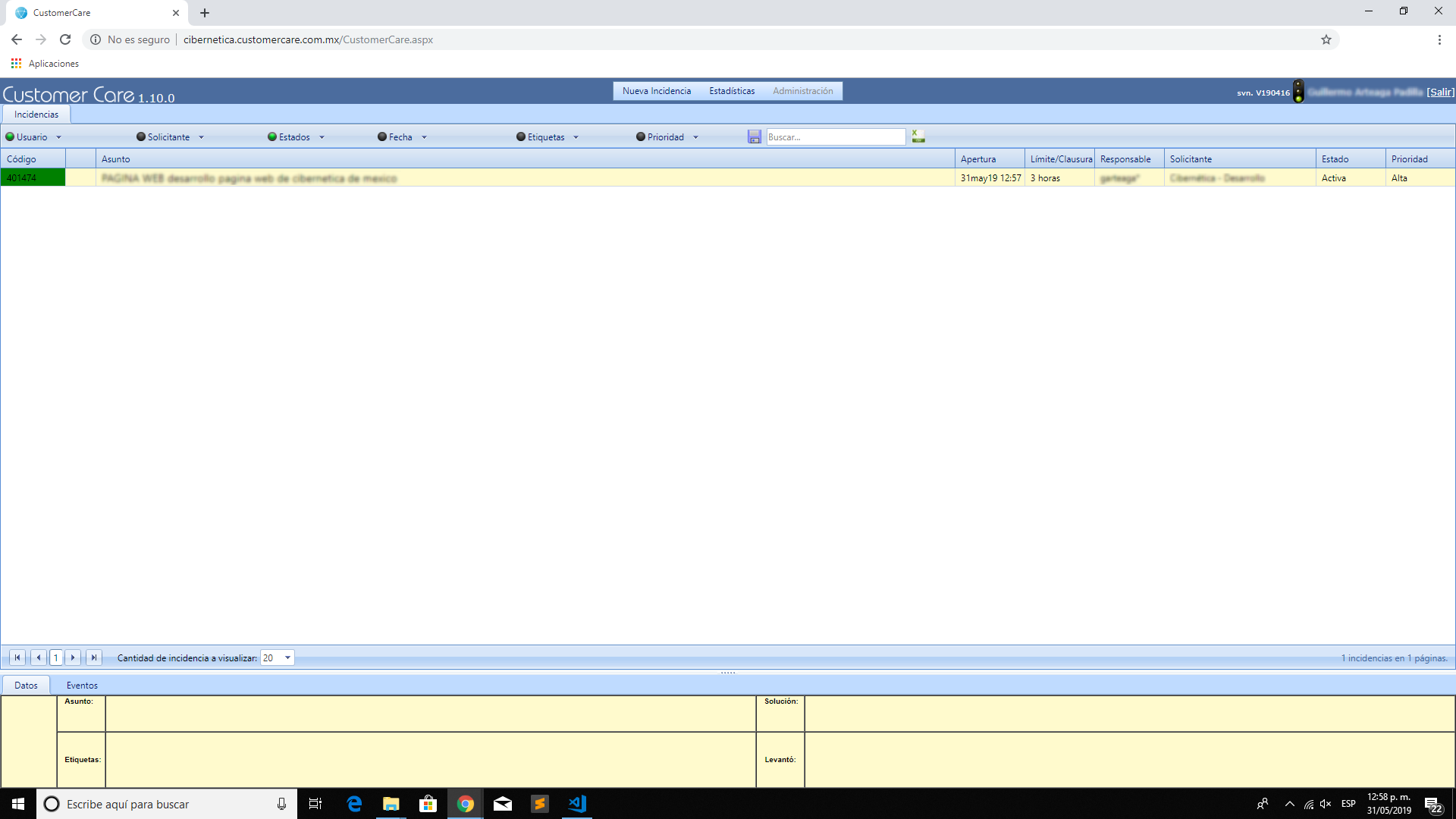The width and height of the screenshot is (1456, 819).
Task: Go back in browser history
Action: tap(17, 39)
